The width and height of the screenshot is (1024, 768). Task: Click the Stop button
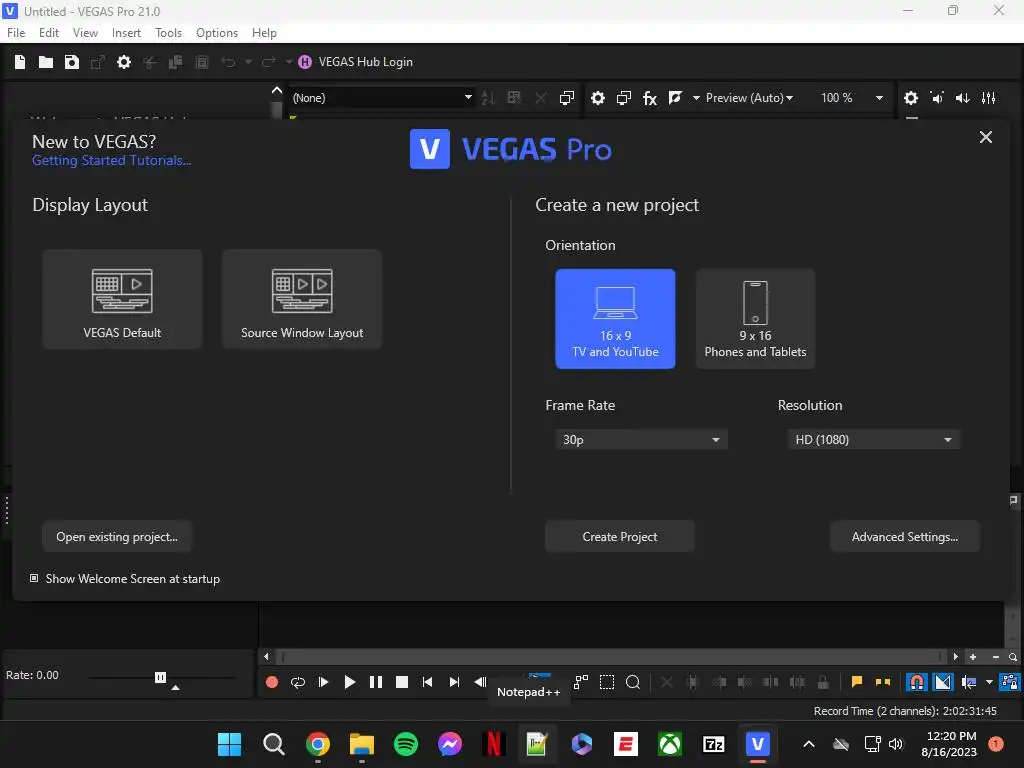pos(402,682)
